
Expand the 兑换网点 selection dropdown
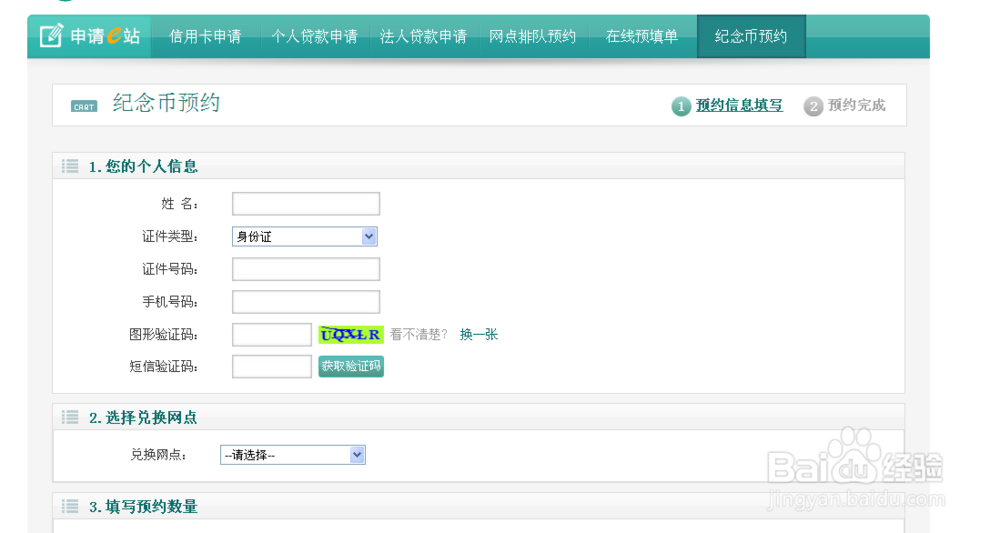293,455
